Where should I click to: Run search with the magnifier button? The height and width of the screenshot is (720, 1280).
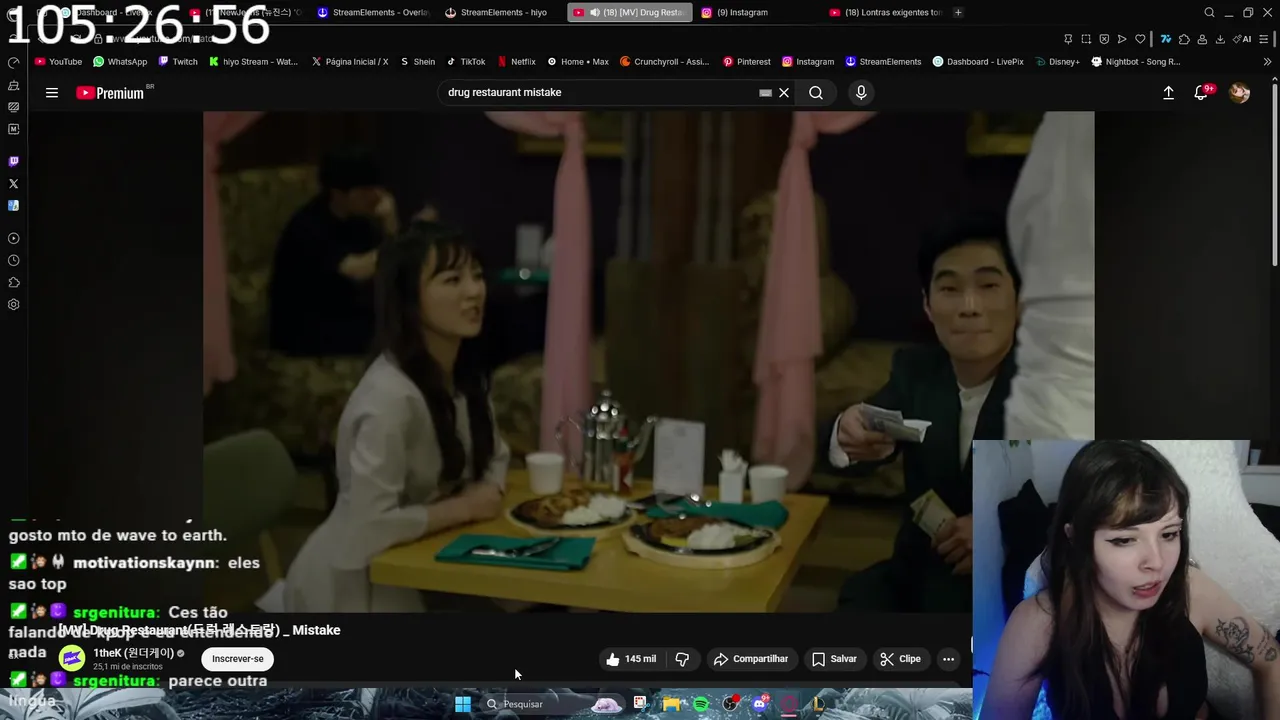816,93
